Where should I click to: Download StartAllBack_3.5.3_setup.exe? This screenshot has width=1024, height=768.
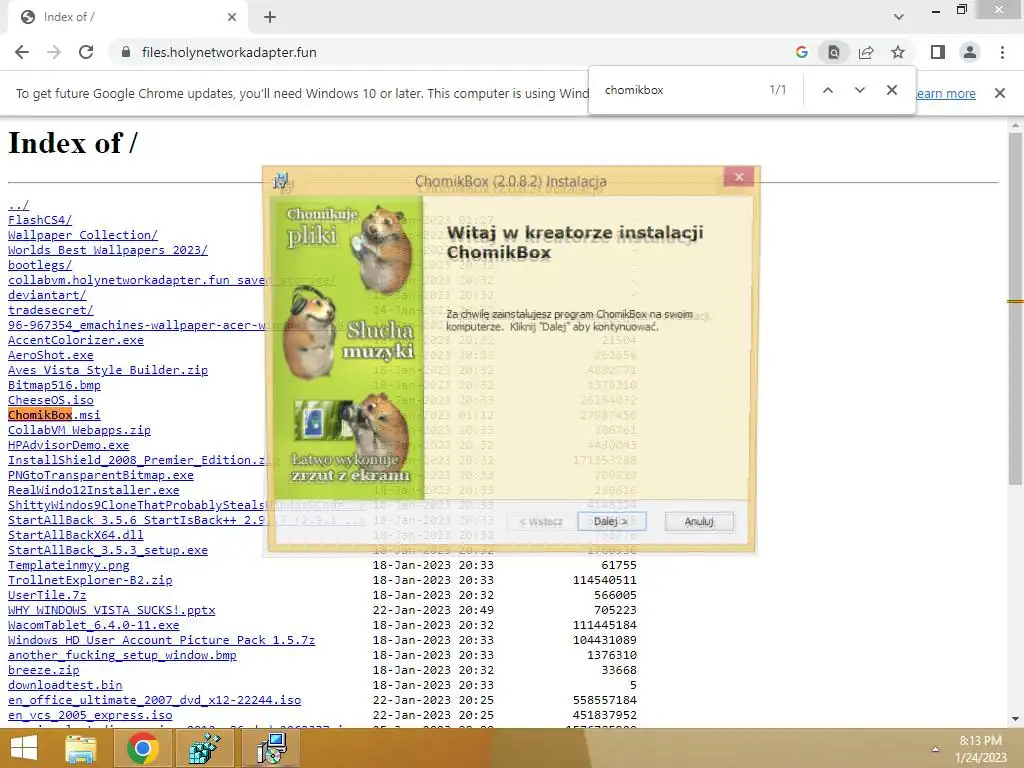[108, 551]
